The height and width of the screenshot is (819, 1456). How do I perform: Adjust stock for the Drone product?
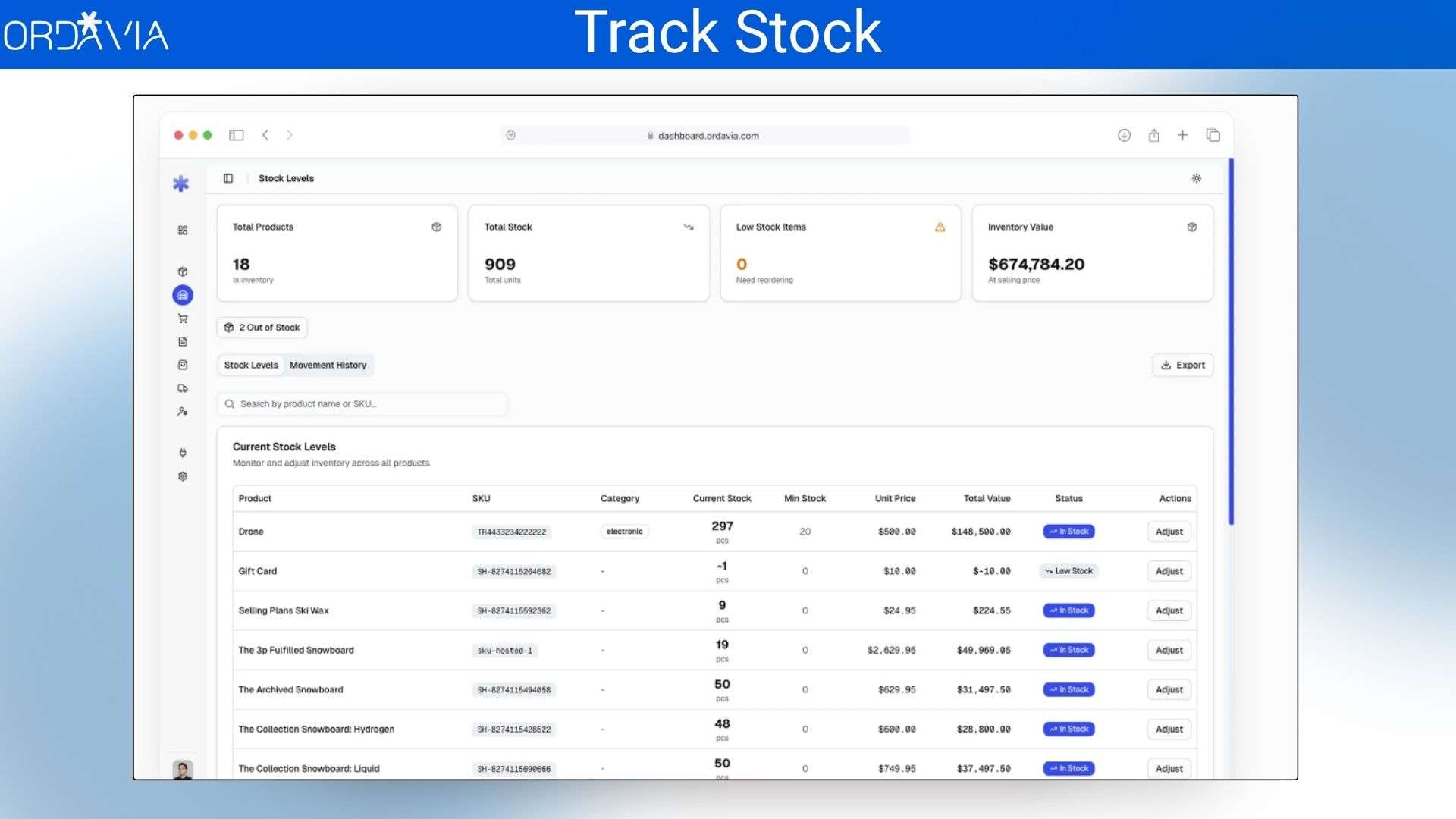tap(1168, 532)
